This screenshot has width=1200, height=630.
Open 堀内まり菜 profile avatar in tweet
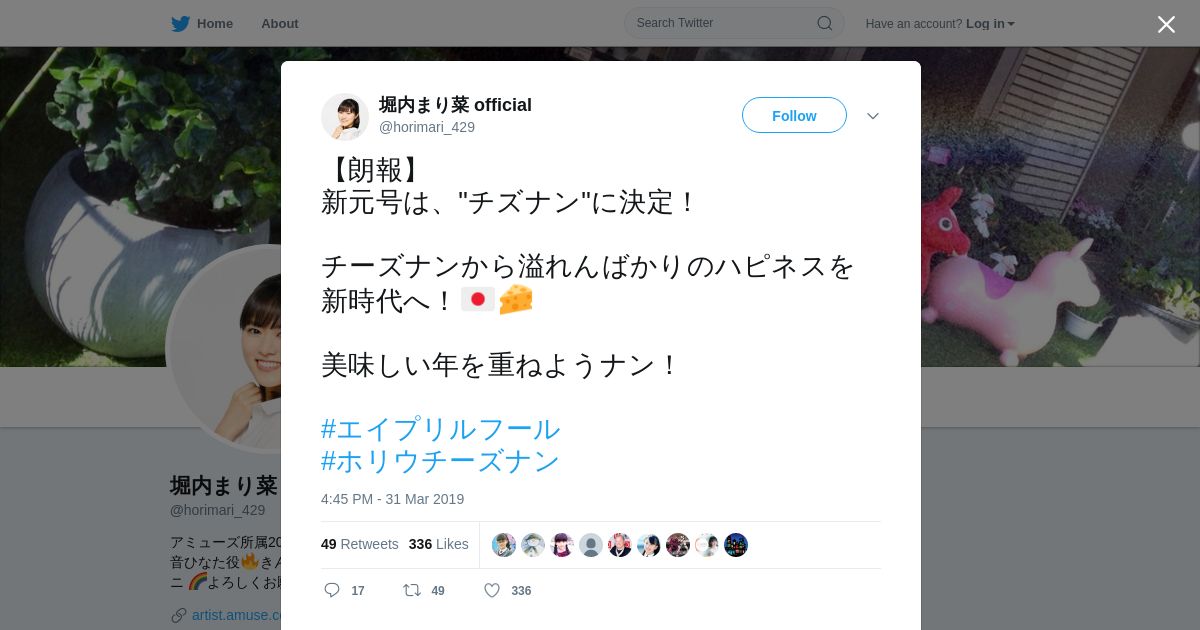coord(345,117)
